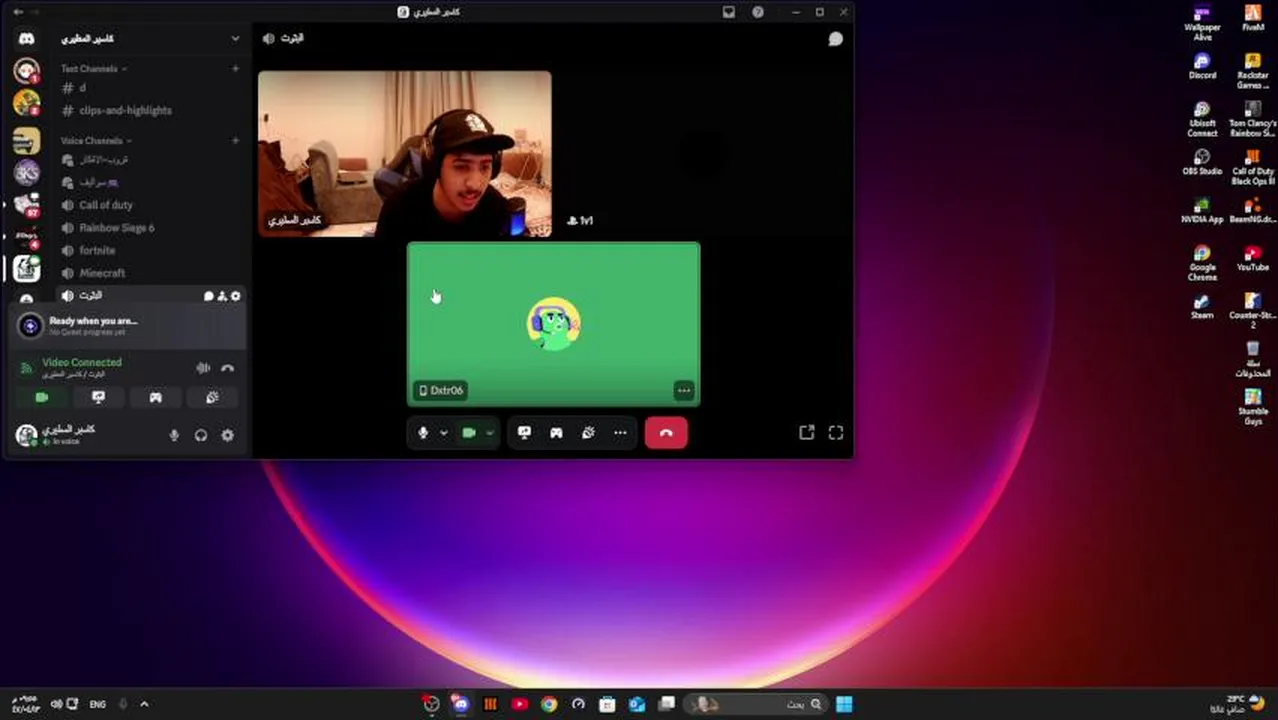Open Discord home via the logo icon
Viewport: 1278px width, 720px height.
[x=27, y=39]
